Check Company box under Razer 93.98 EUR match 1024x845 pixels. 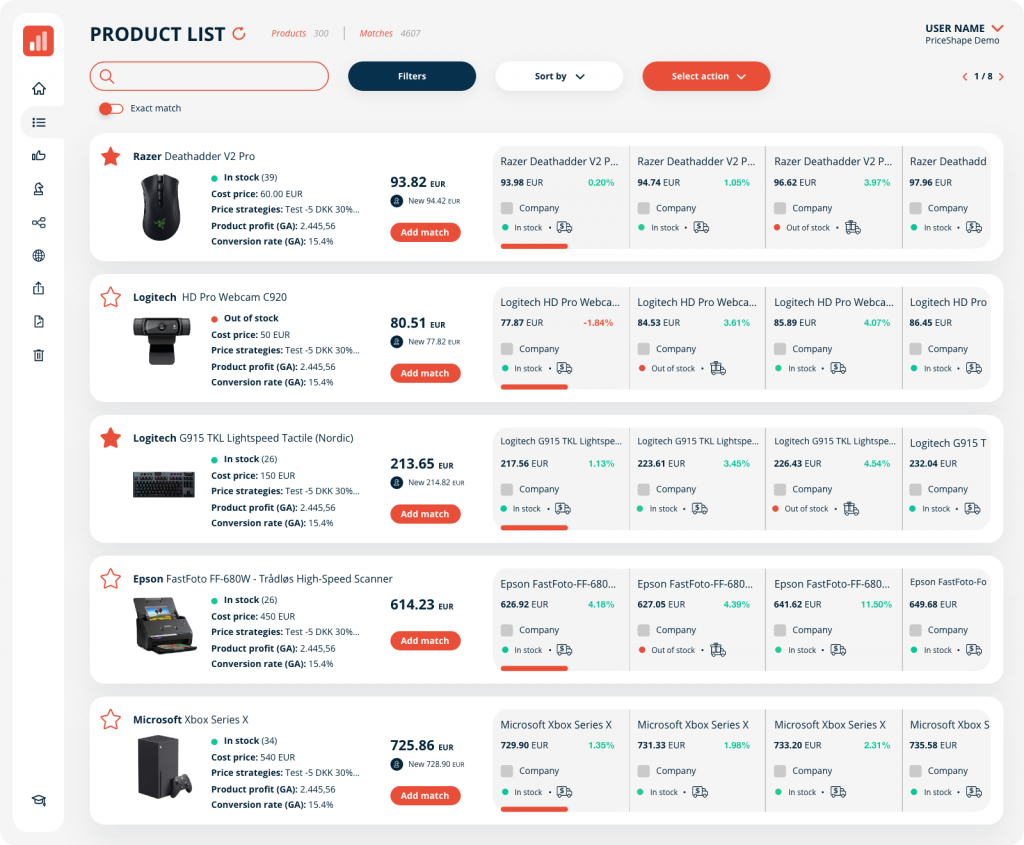click(x=507, y=208)
